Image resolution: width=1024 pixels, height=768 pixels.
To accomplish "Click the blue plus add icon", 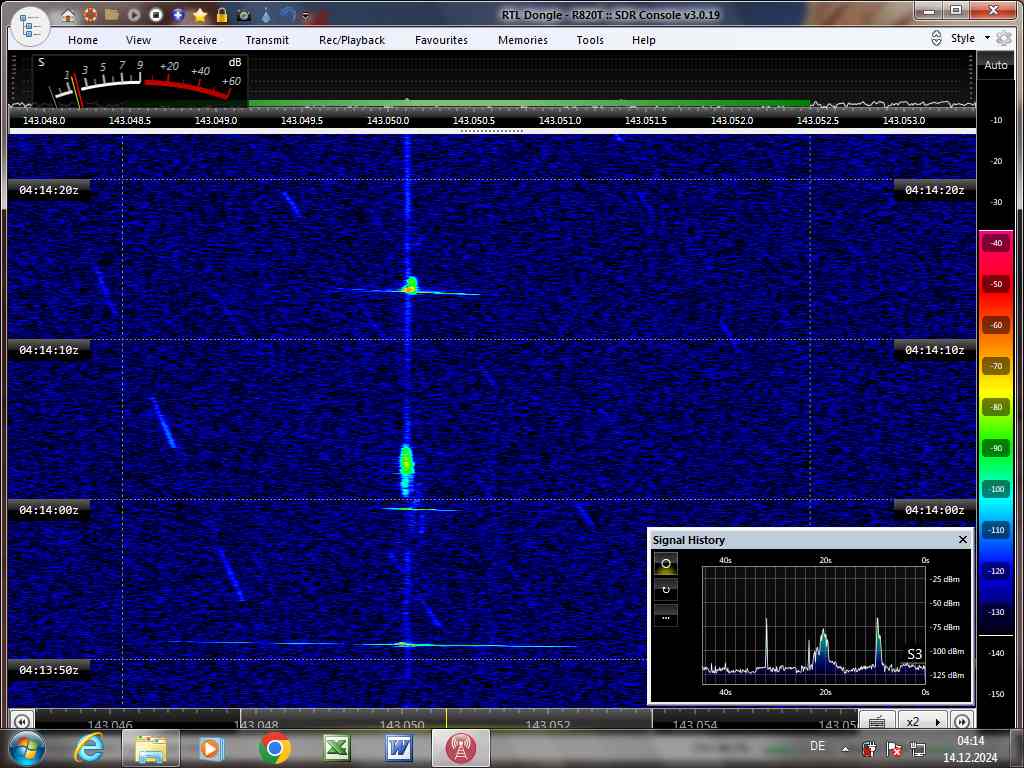I will 178,14.
